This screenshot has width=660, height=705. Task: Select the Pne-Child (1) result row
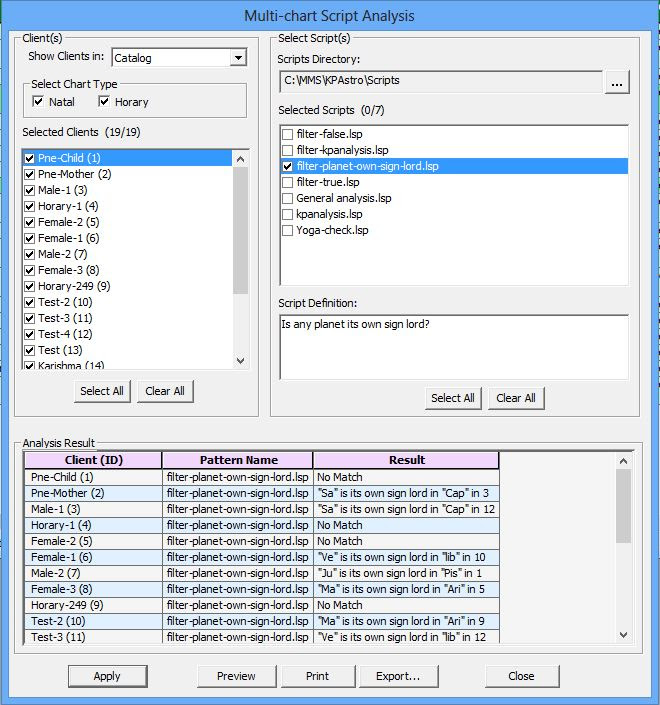point(262,477)
